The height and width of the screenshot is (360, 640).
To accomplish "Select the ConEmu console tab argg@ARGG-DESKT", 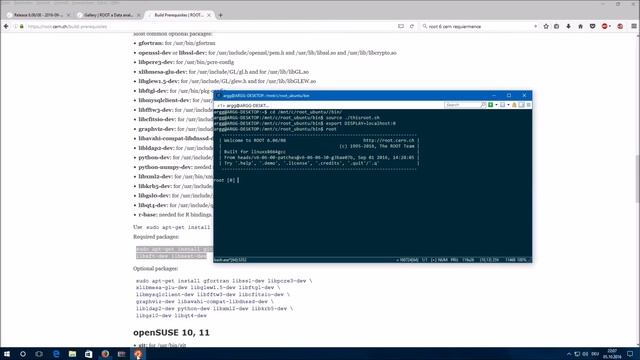I will click(244, 105).
